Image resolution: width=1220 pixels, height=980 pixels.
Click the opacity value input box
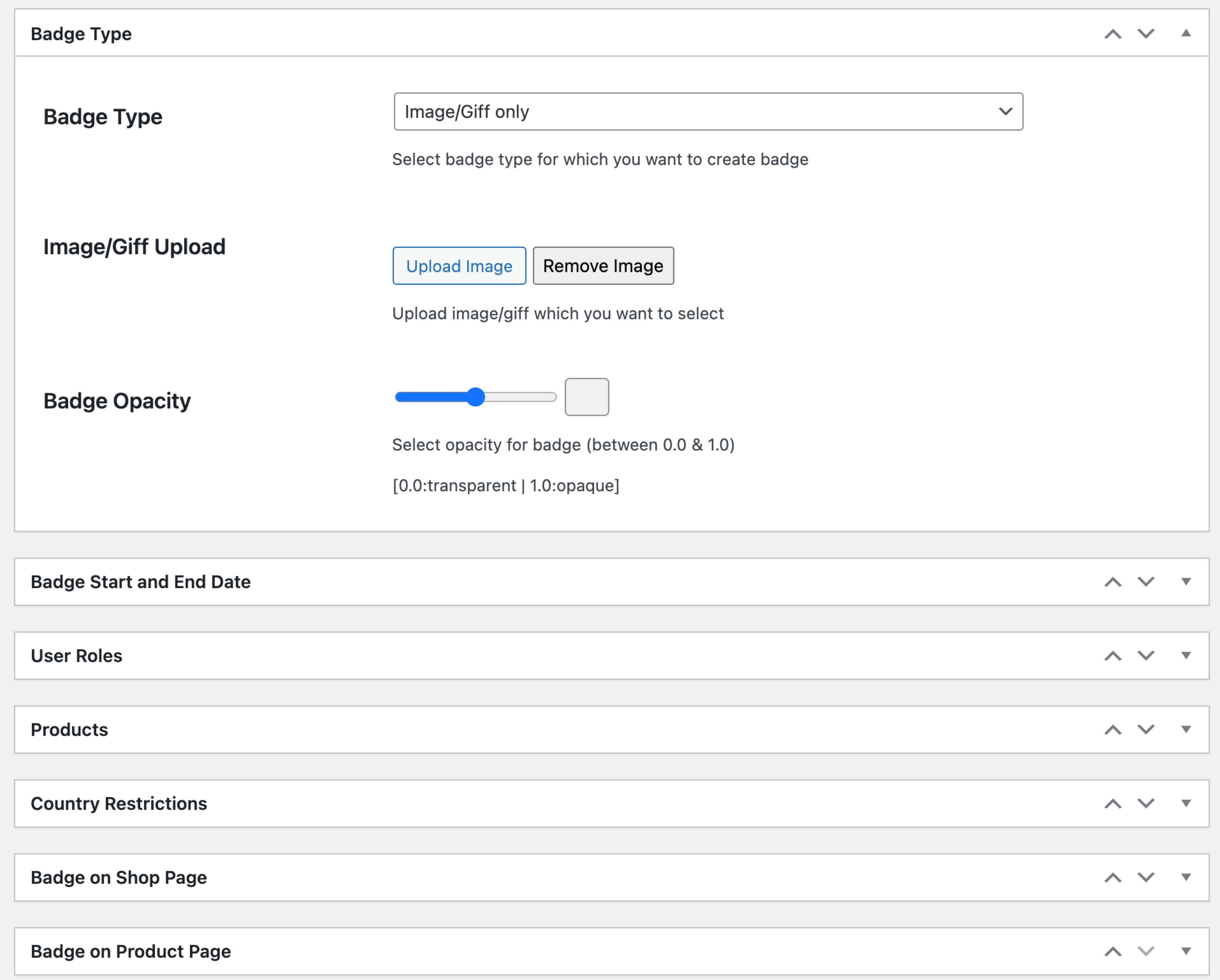(586, 397)
